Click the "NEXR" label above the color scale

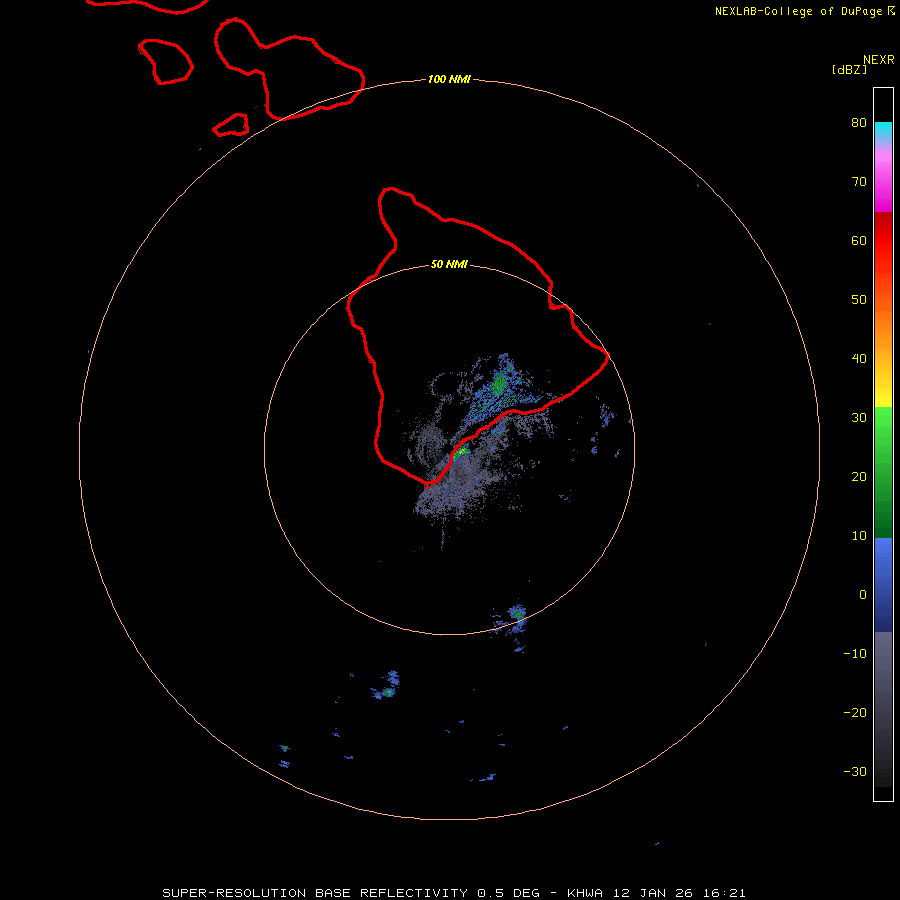[x=878, y=60]
